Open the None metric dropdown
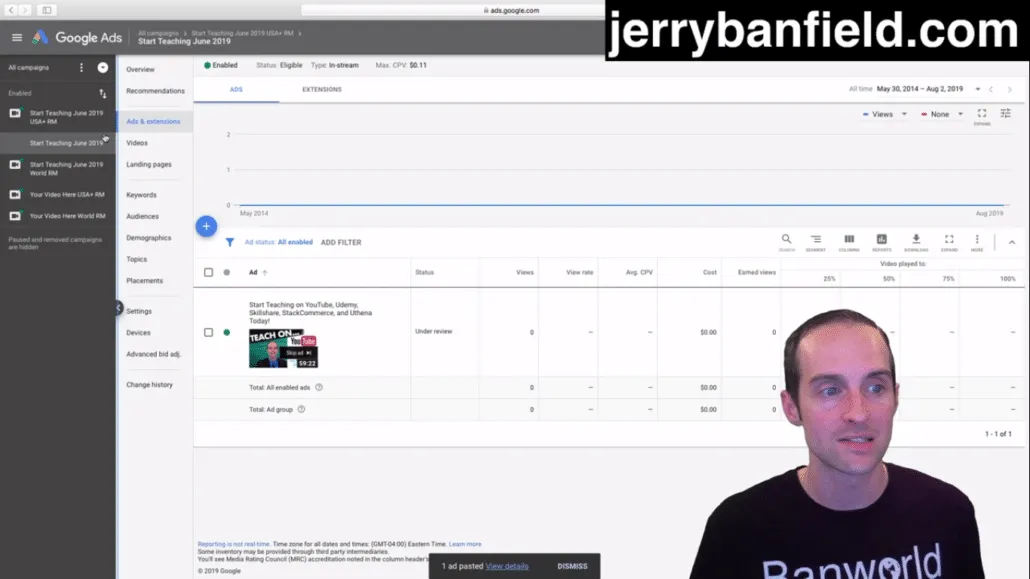Image resolution: width=1030 pixels, height=579 pixels. click(x=942, y=114)
